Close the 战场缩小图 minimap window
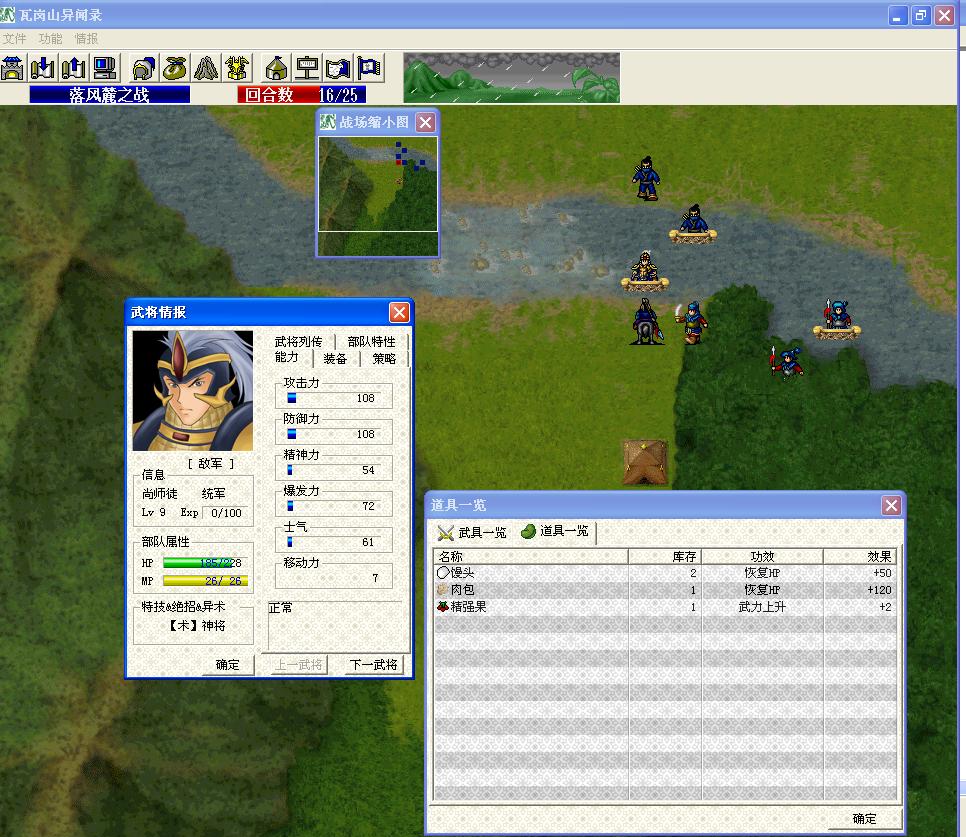 425,123
